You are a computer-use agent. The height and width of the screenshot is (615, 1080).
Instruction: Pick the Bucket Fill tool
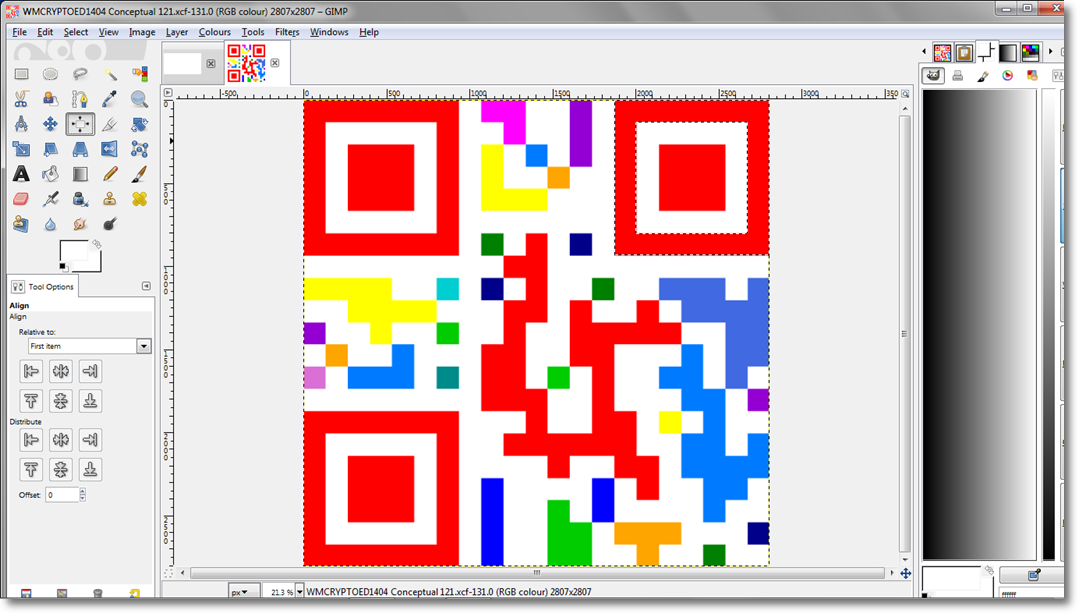click(50, 174)
